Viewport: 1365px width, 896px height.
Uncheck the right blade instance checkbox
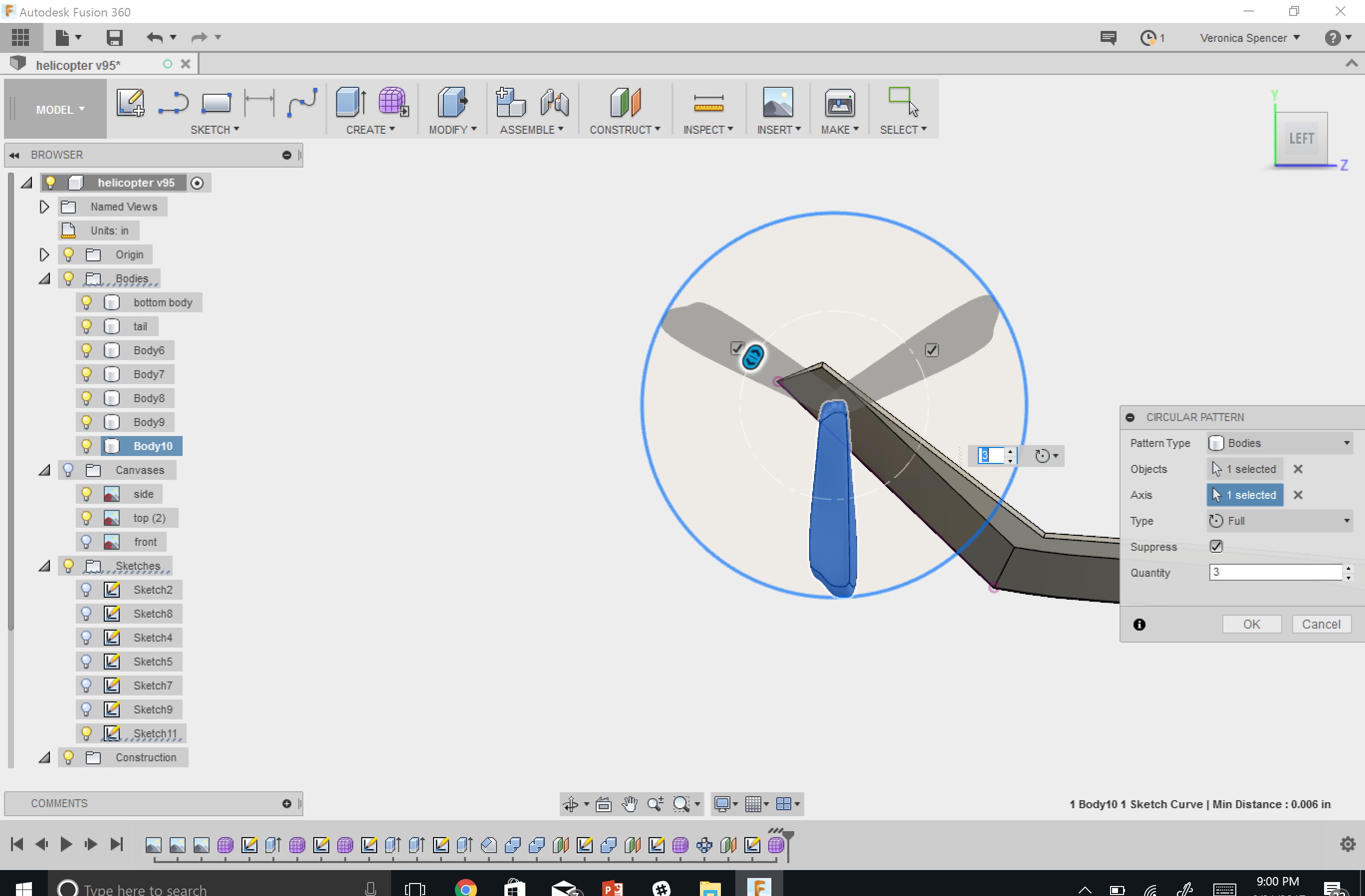(x=931, y=350)
